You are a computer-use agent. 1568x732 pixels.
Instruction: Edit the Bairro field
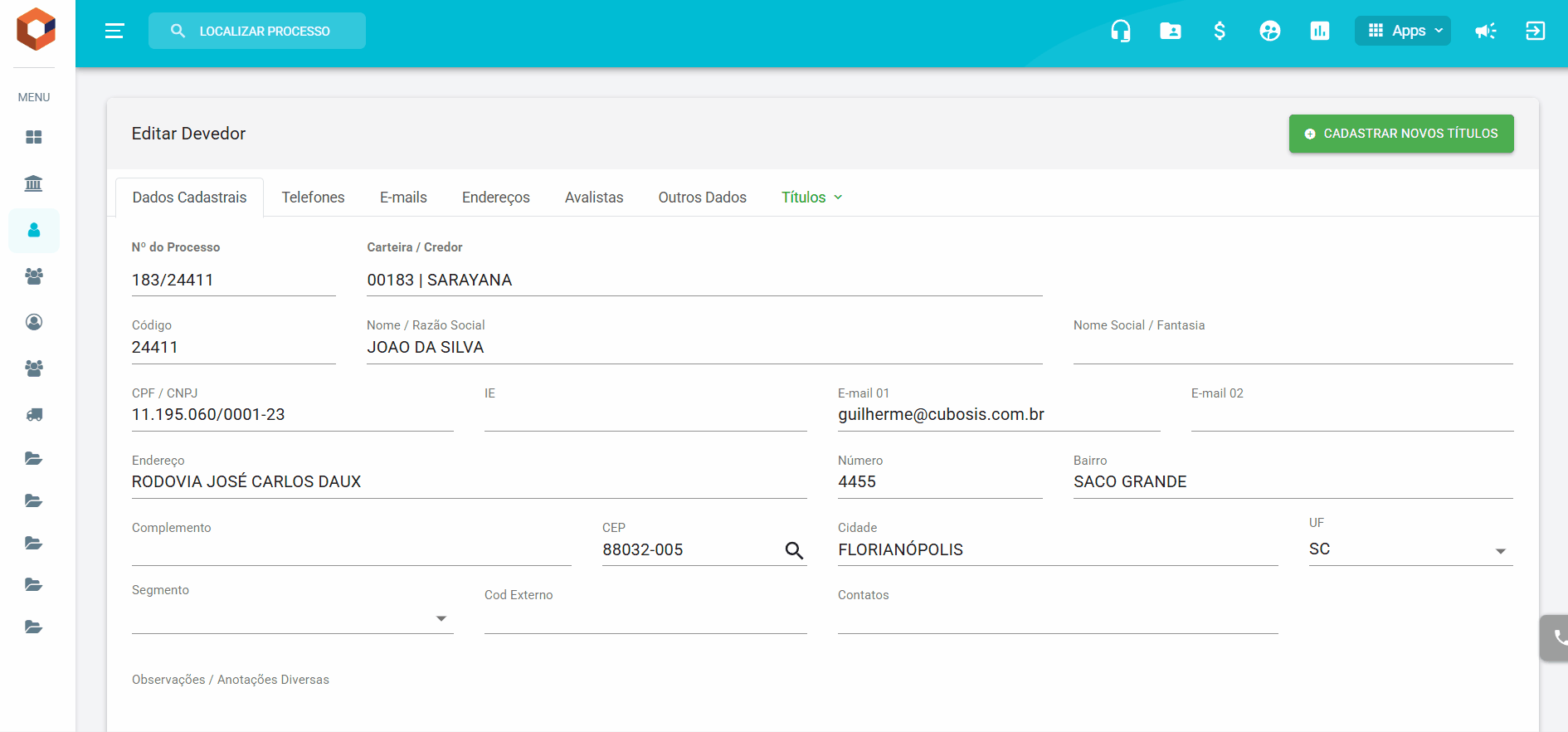pos(1293,482)
